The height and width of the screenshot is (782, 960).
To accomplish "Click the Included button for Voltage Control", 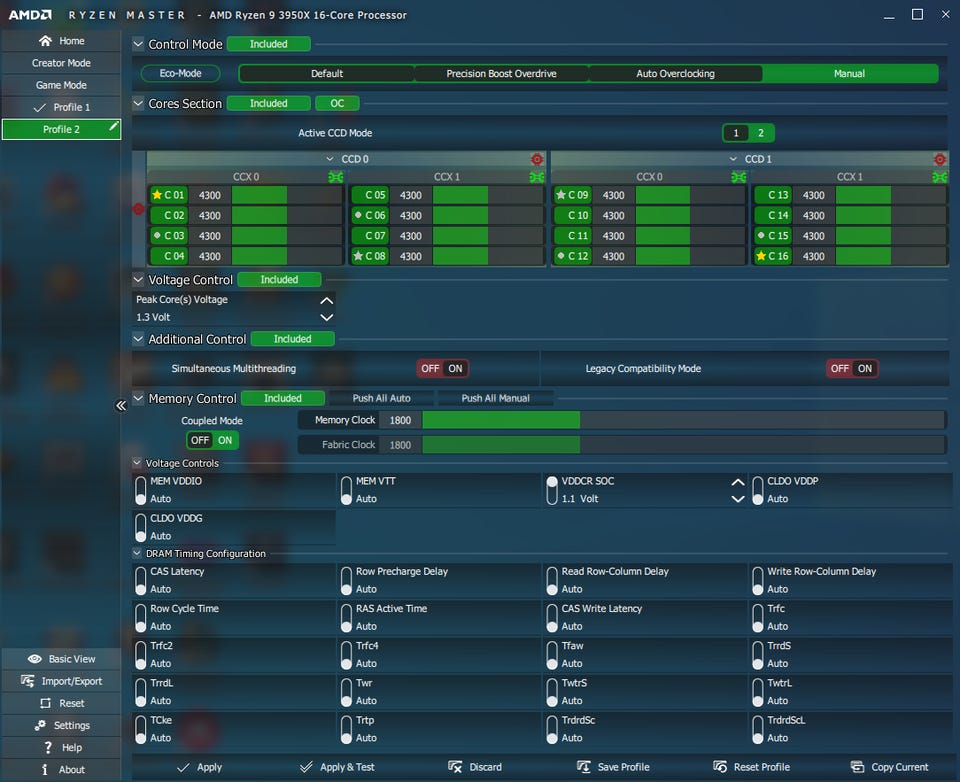I will pos(279,280).
